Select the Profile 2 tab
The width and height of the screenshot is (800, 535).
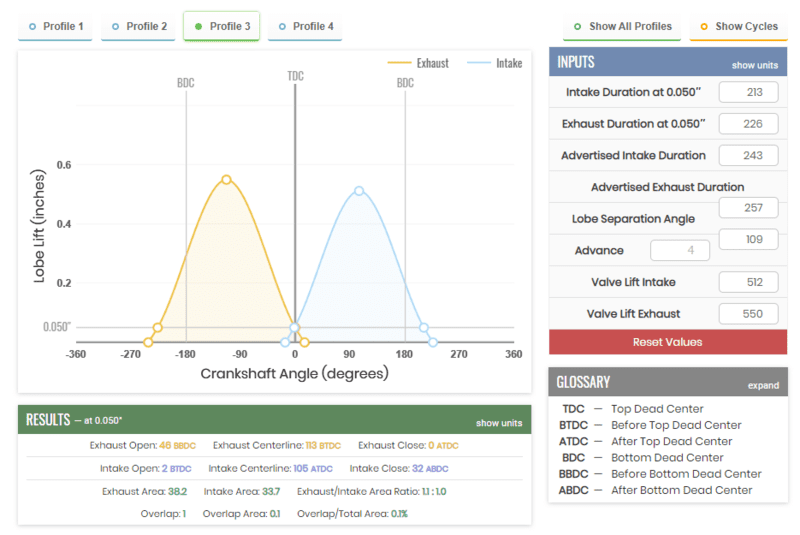pyautogui.click(x=139, y=26)
